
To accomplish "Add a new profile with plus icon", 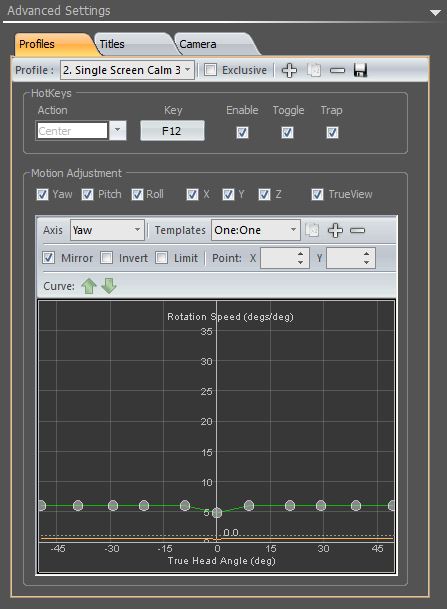I will pos(289,70).
